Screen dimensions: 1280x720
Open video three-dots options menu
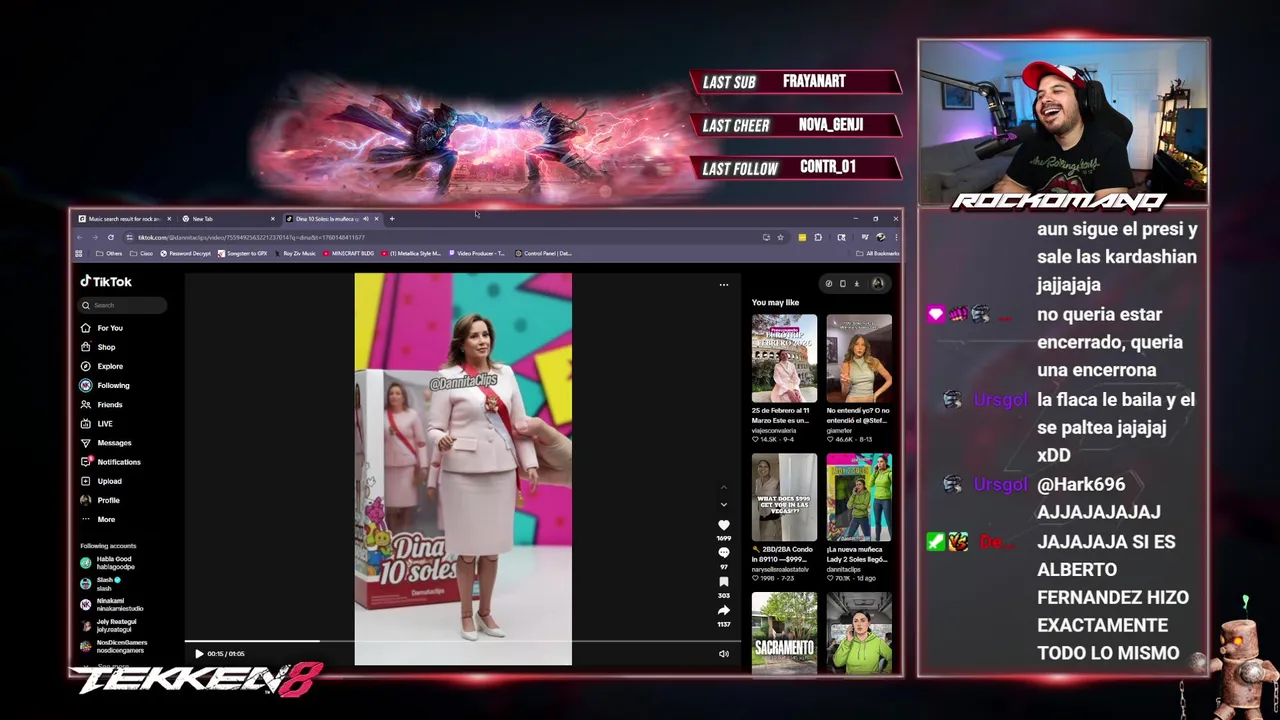coord(724,284)
